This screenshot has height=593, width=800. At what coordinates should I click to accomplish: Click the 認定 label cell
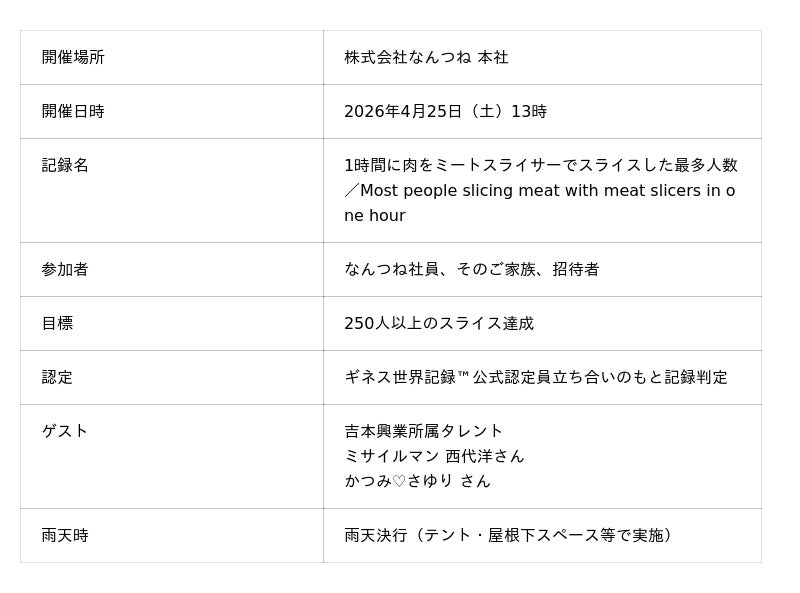[57, 378]
